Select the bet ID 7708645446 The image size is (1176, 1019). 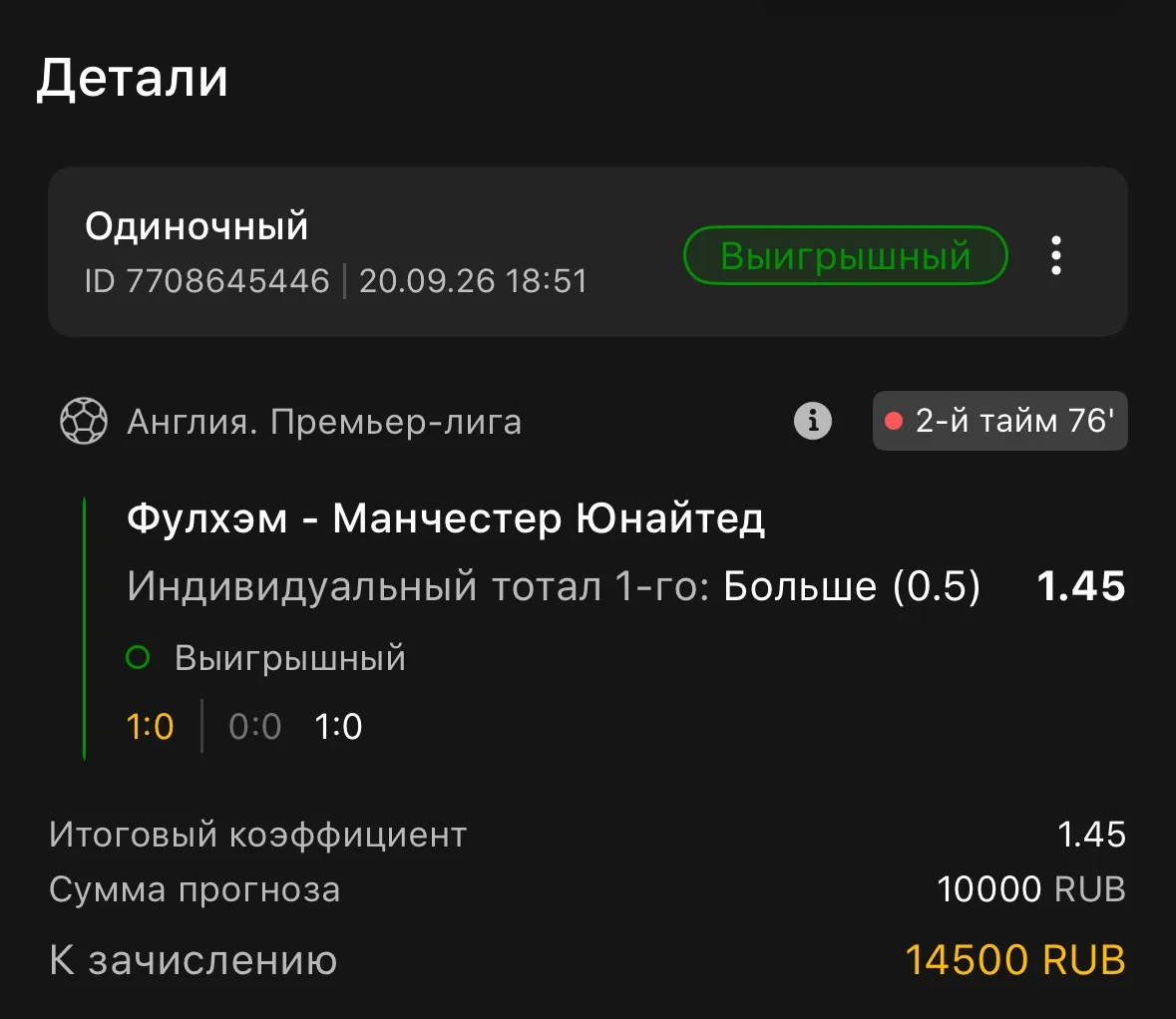click(x=207, y=281)
